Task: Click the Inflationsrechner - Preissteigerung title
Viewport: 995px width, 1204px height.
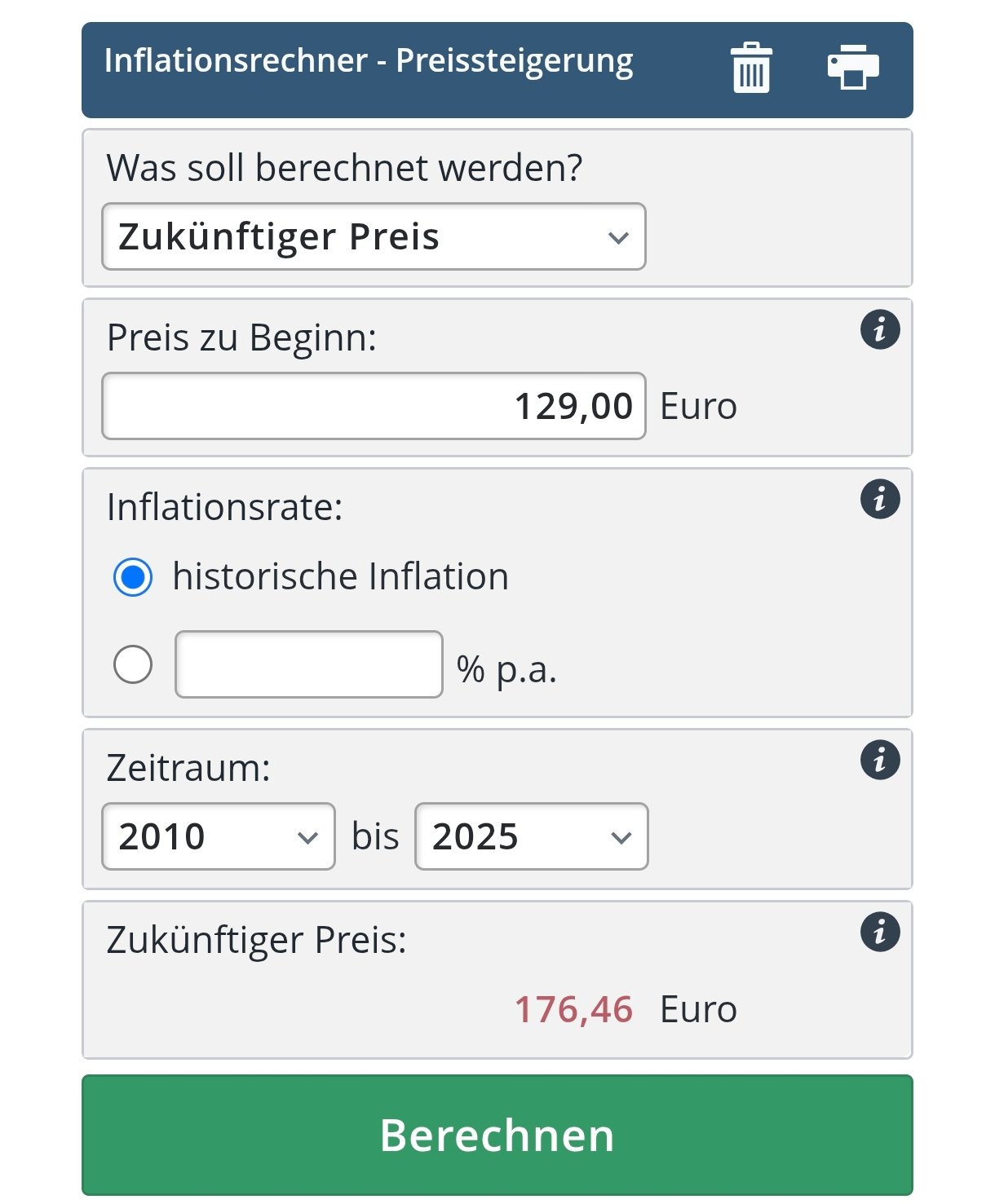Action: pyautogui.click(x=369, y=61)
